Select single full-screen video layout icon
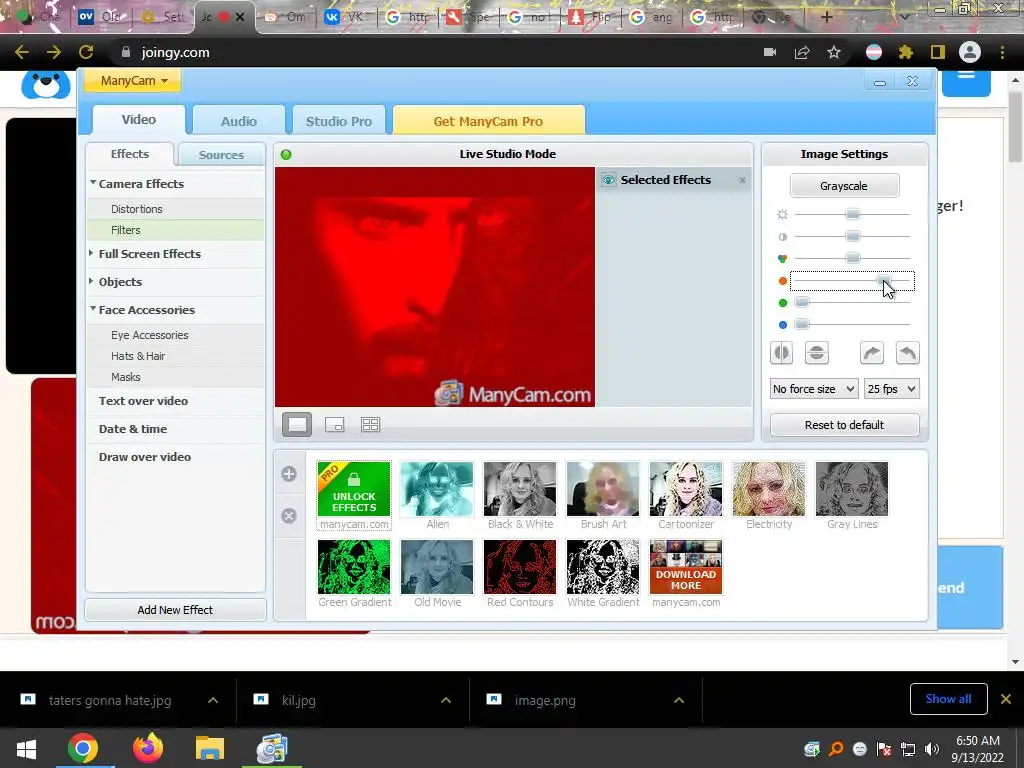1024x768 pixels. 296,424
